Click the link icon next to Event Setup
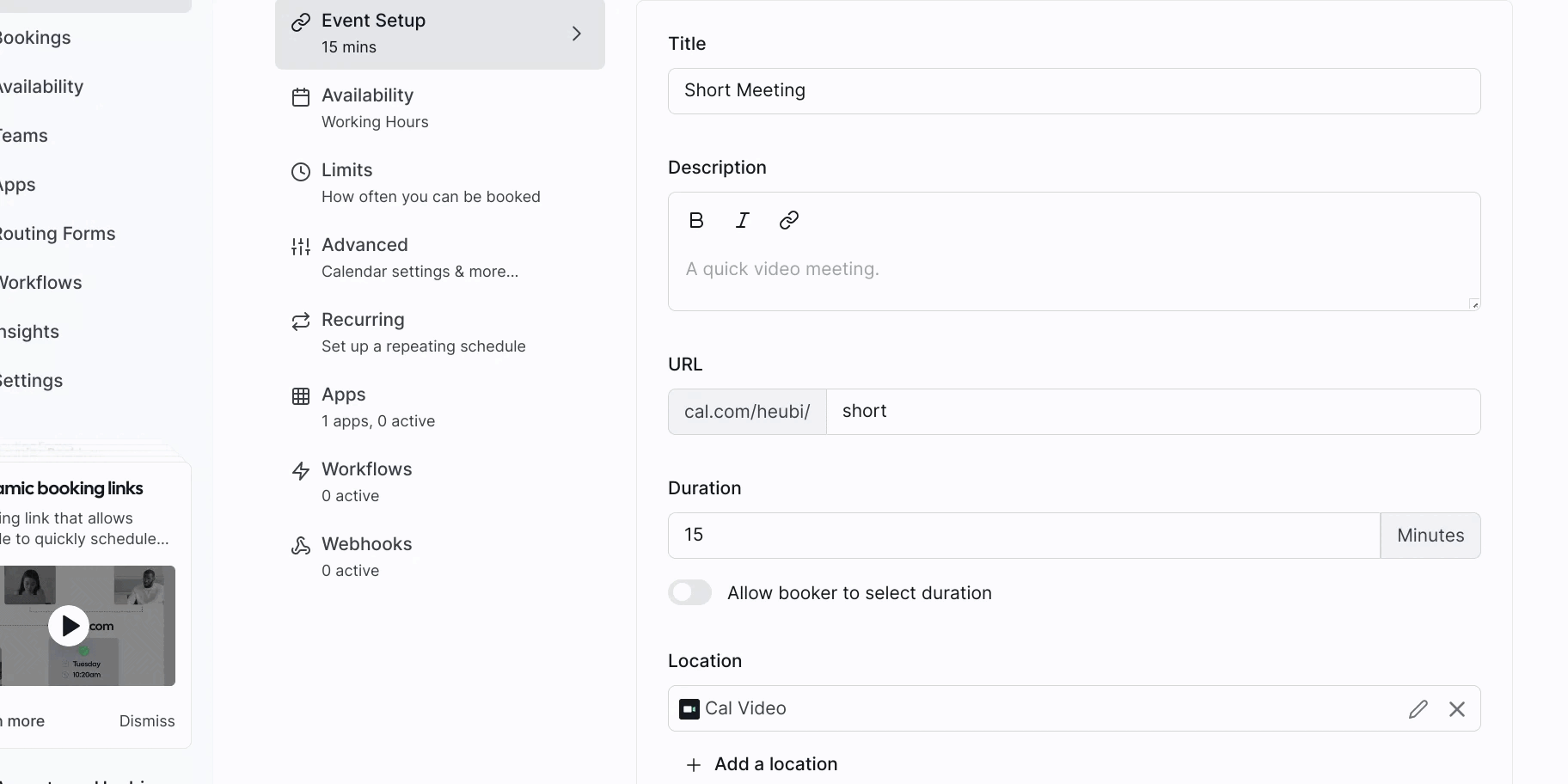Viewport: 1568px width, 784px height. (x=300, y=21)
